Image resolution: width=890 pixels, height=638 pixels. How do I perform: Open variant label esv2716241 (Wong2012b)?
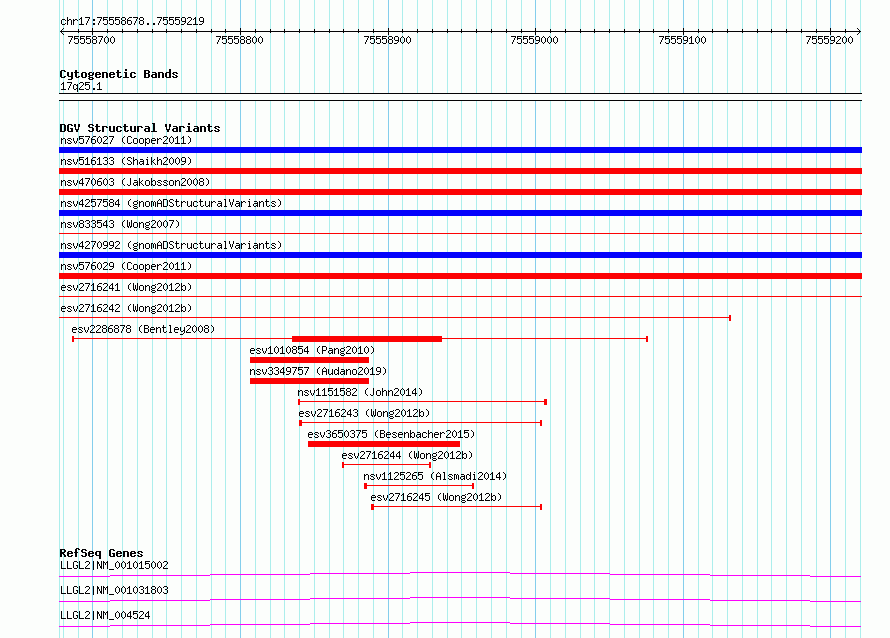pos(126,287)
